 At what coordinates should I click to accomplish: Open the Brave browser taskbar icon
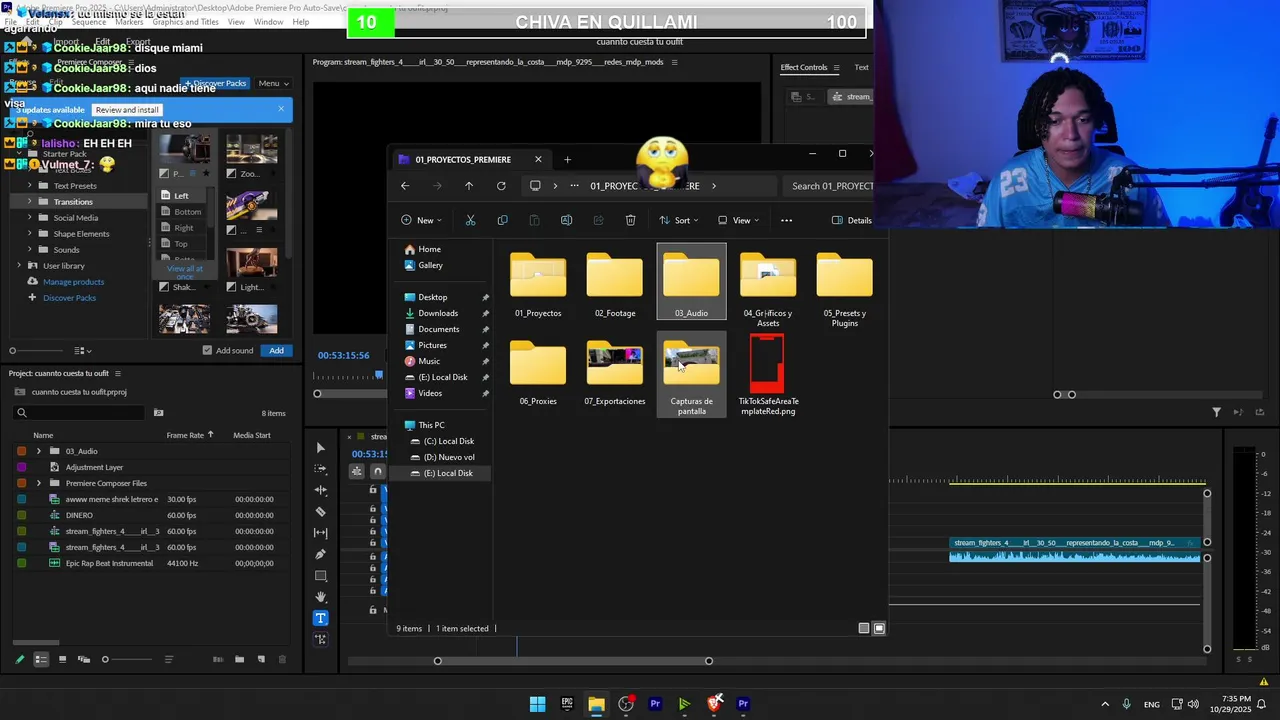tap(714, 704)
